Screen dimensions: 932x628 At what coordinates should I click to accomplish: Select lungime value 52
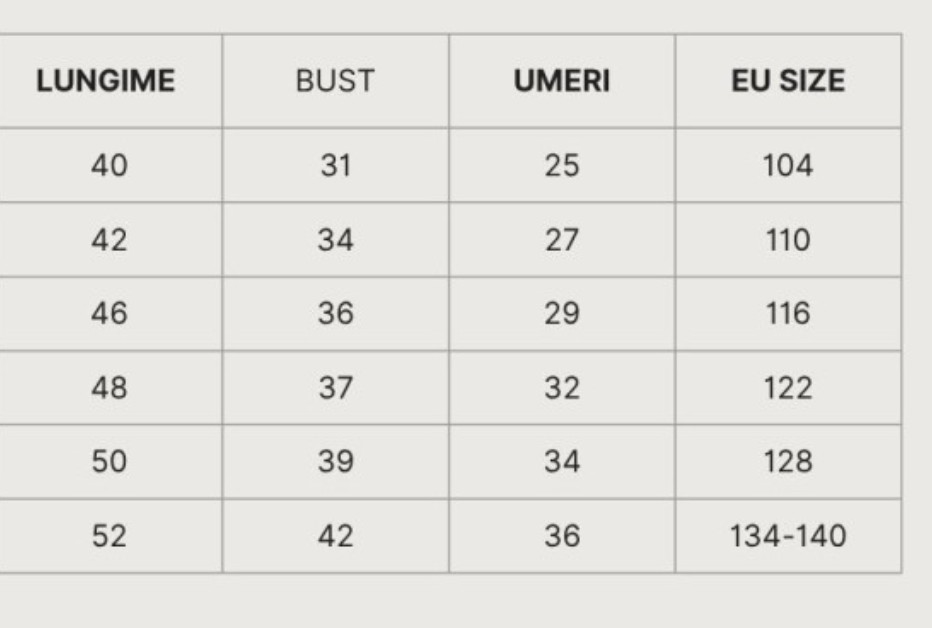tap(109, 536)
